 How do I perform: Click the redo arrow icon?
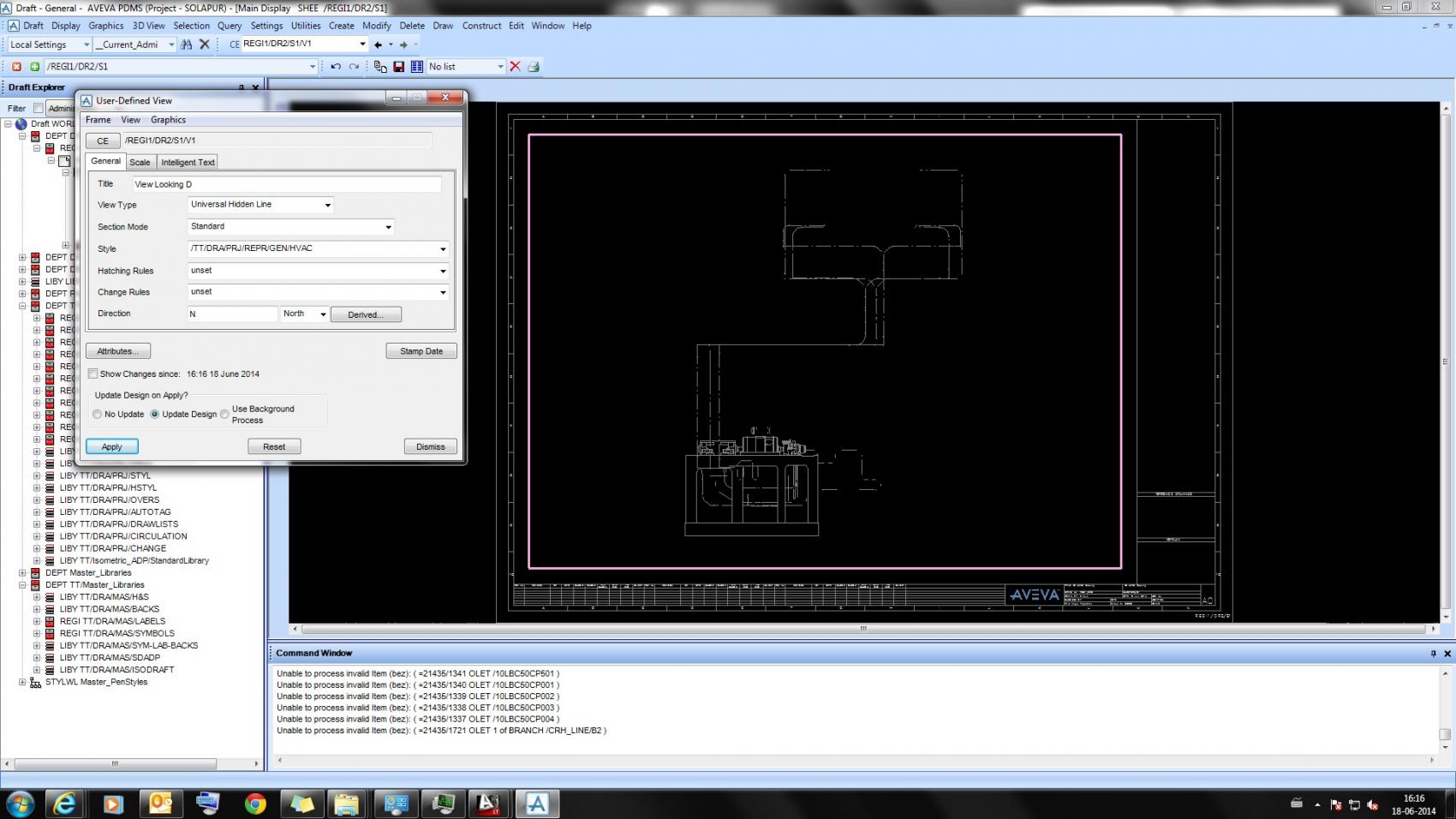click(x=354, y=67)
